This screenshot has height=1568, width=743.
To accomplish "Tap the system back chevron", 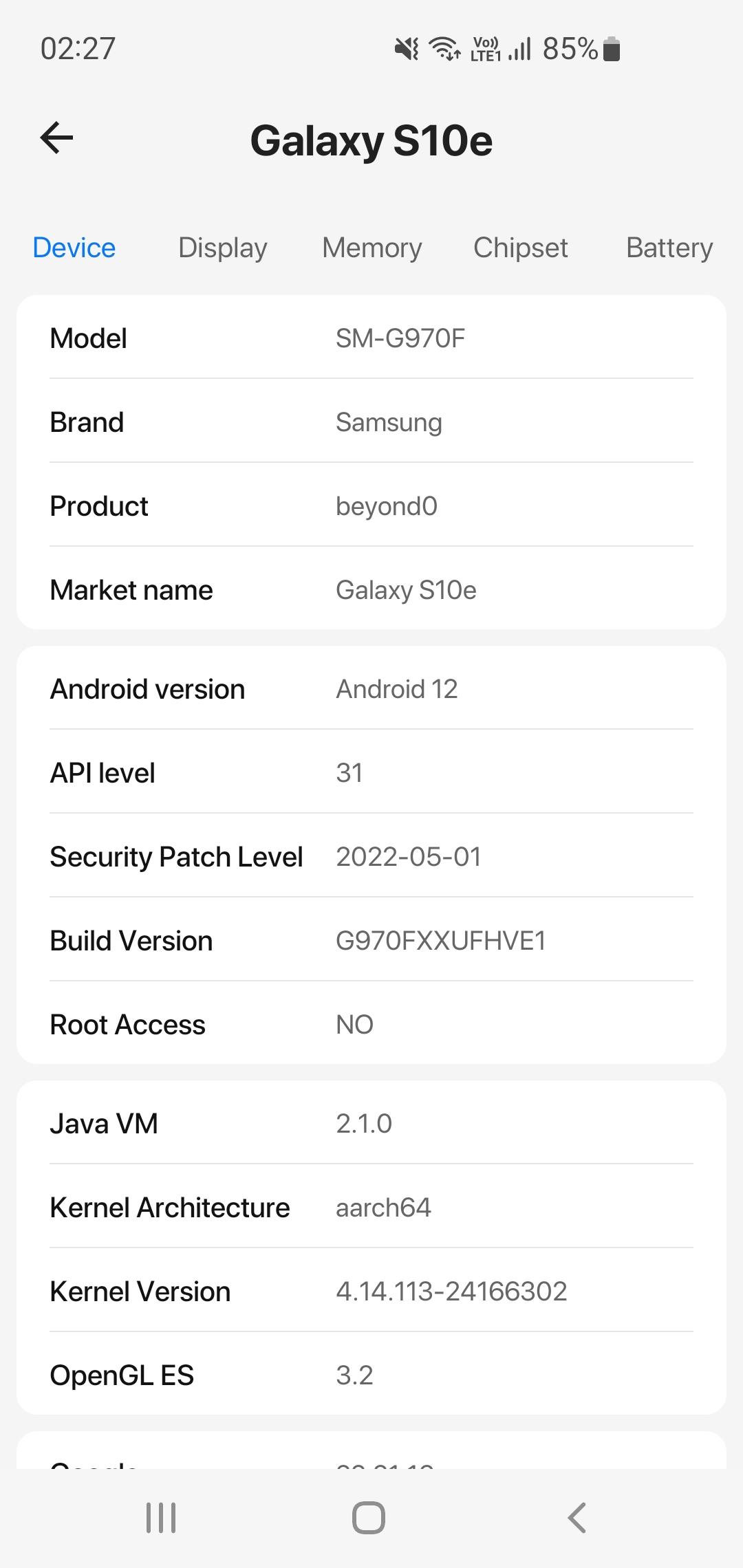I will 577,1517.
